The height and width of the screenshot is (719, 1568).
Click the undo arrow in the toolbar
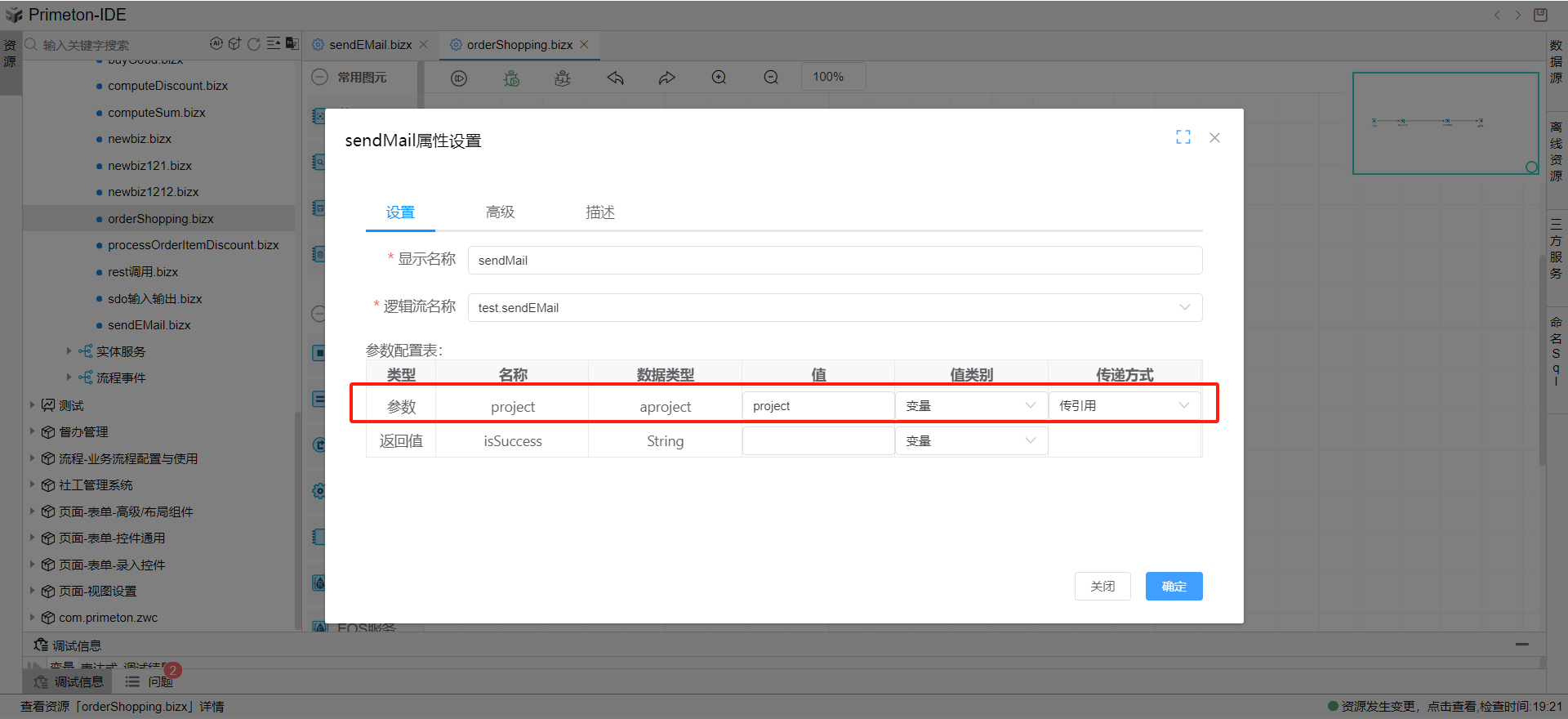[x=615, y=78]
